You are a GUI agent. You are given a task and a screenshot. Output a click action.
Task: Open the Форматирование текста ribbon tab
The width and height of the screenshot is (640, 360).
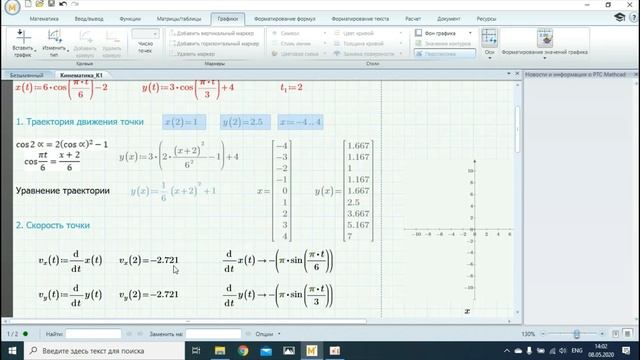click(x=360, y=19)
